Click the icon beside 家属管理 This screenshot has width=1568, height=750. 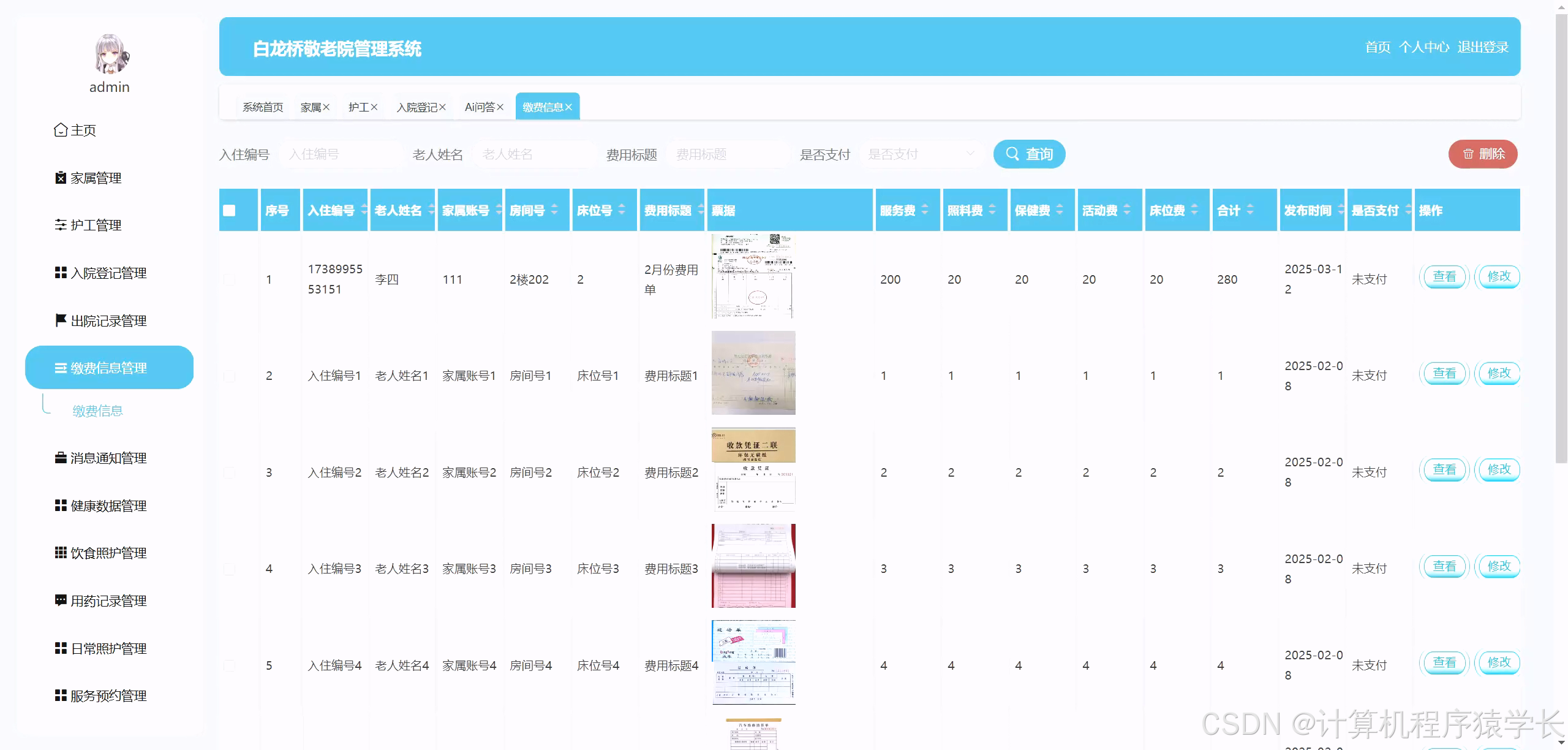point(61,178)
